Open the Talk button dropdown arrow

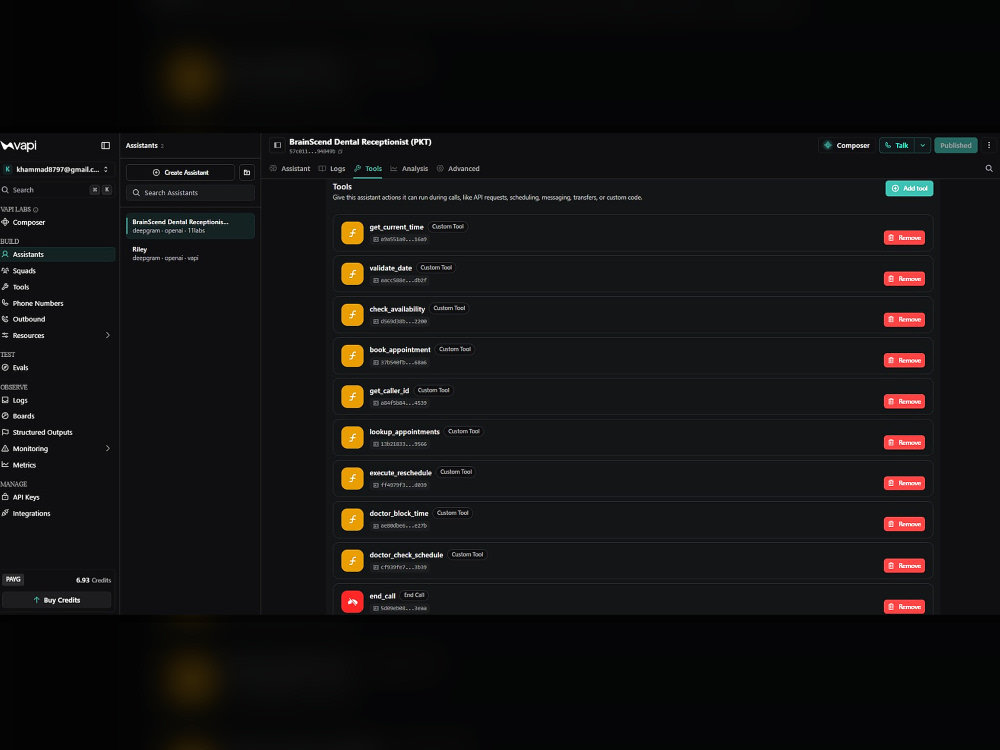click(922, 145)
